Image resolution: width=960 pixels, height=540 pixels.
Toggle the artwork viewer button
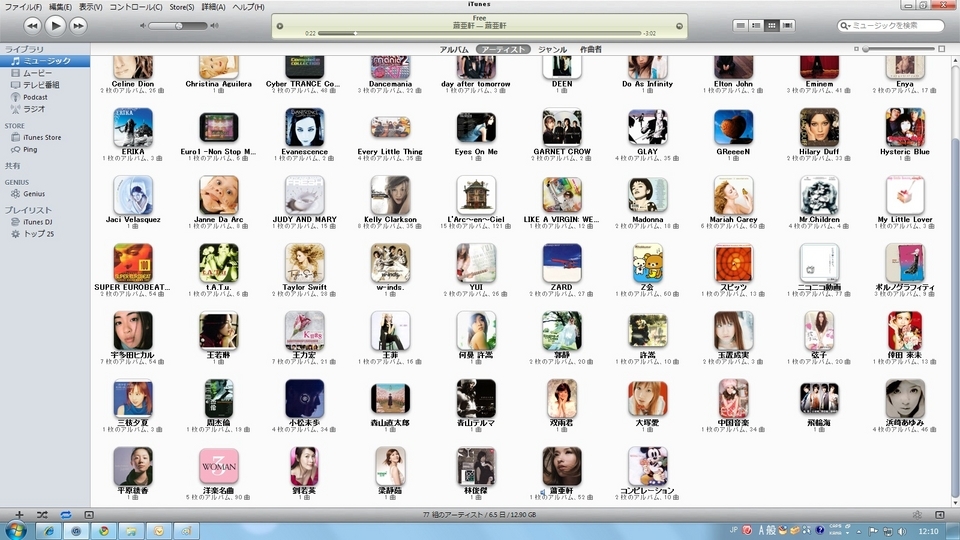click(x=89, y=515)
